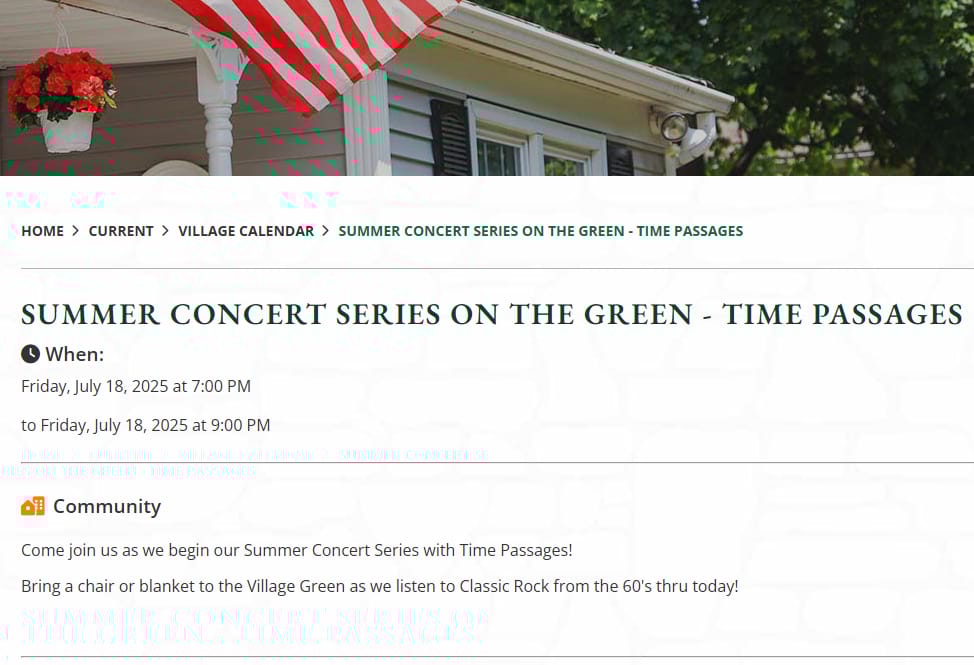Screen dimensions: 974x665
Task: Click the 9:00 PM end date text
Action: [x=145, y=425]
